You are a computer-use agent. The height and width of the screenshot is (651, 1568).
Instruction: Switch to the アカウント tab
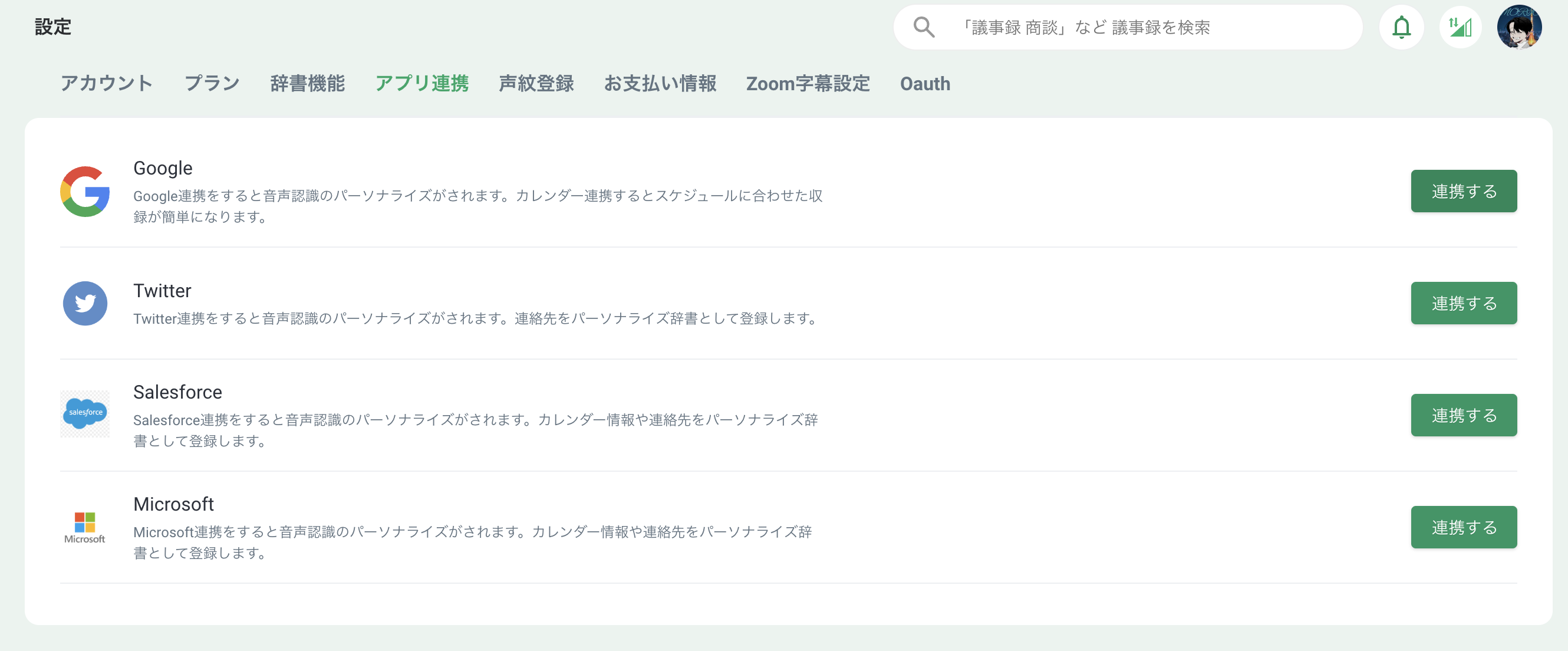(x=107, y=83)
